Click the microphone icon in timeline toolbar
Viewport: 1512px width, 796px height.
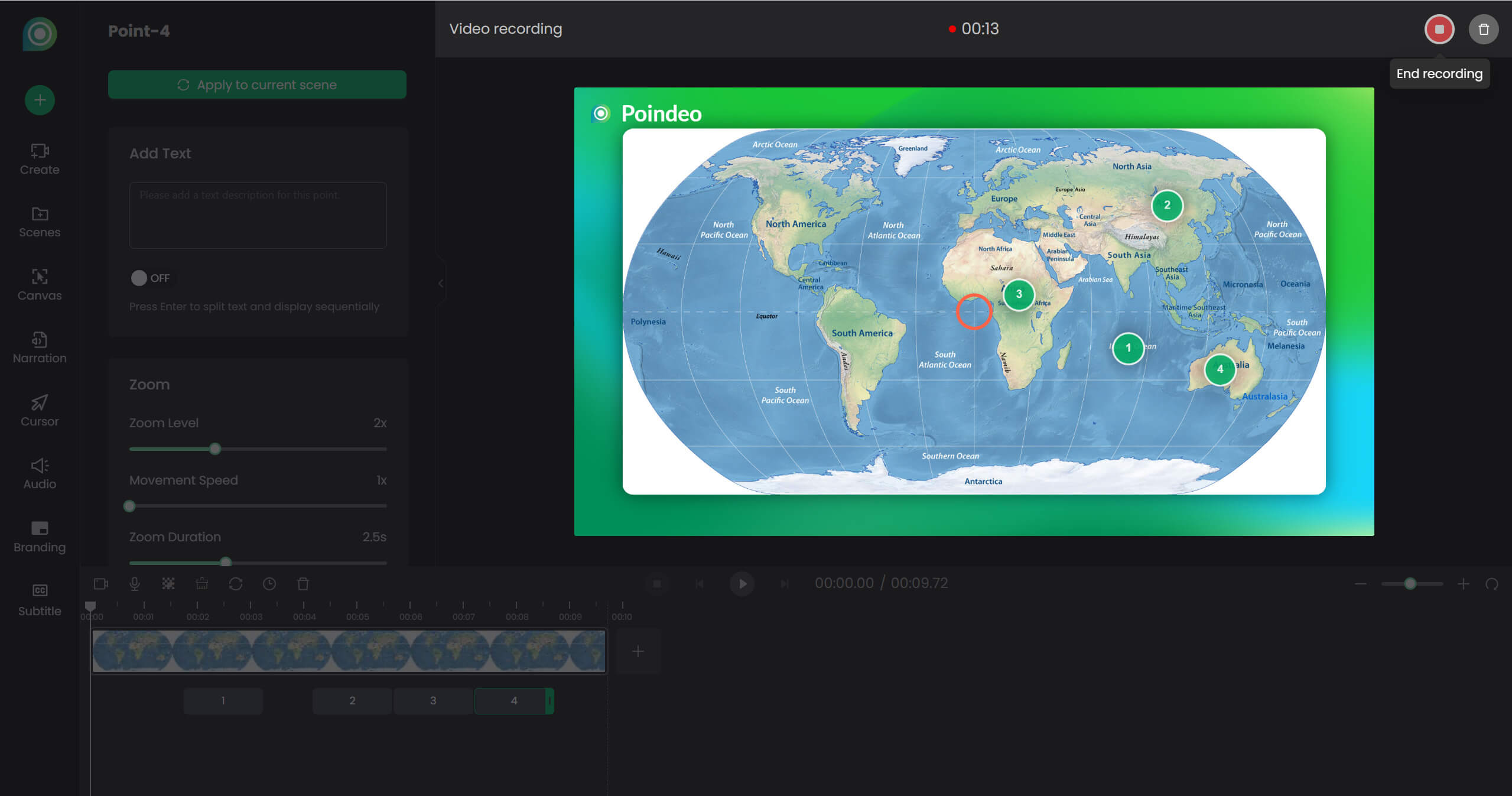coord(135,584)
